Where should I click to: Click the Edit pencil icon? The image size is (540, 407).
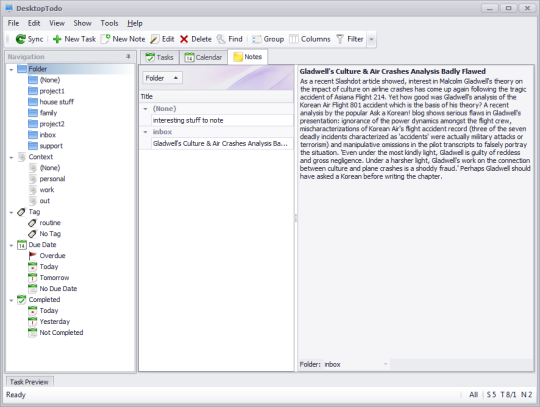click(x=155, y=39)
